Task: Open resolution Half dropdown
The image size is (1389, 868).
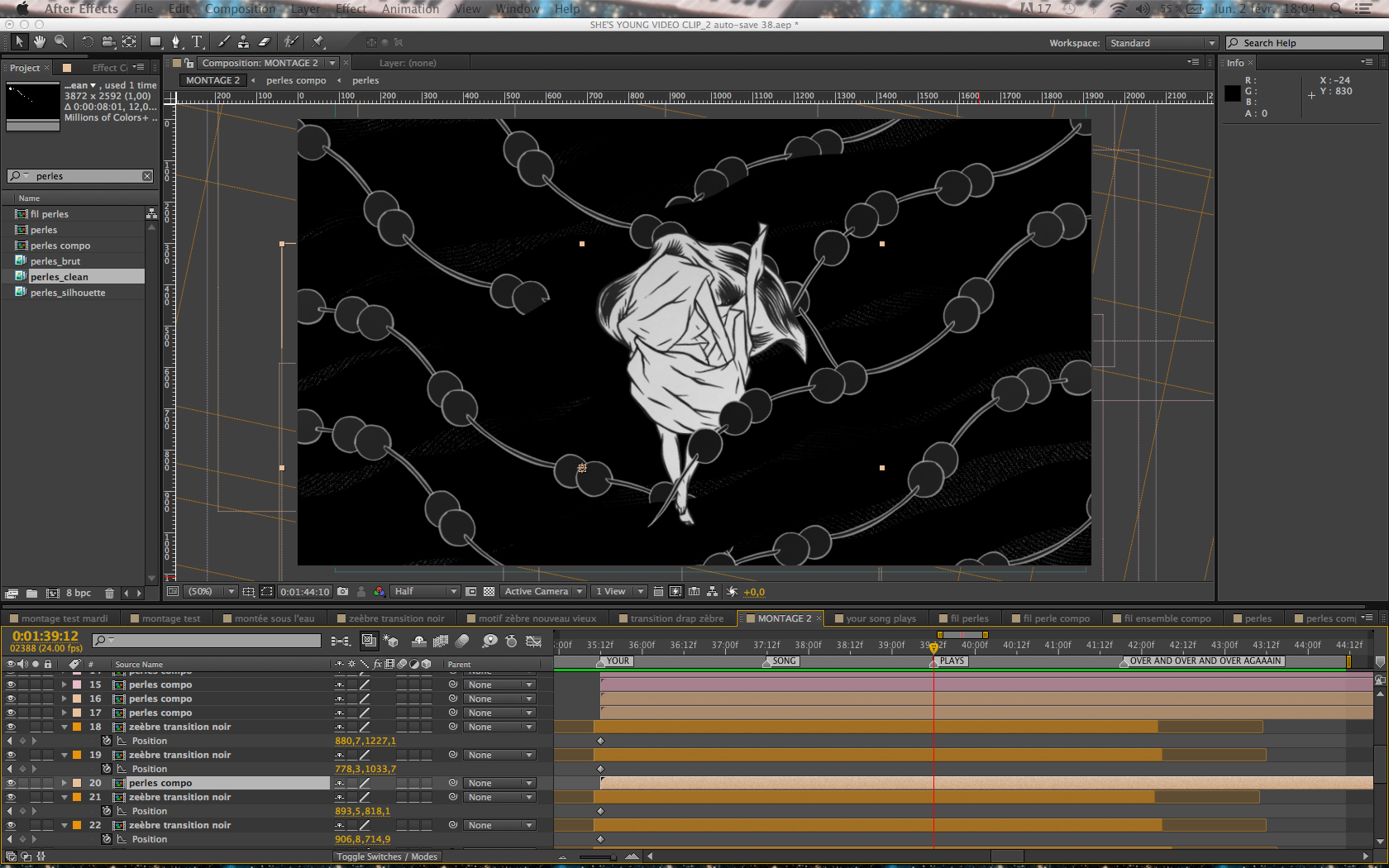Action: click(425, 592)
